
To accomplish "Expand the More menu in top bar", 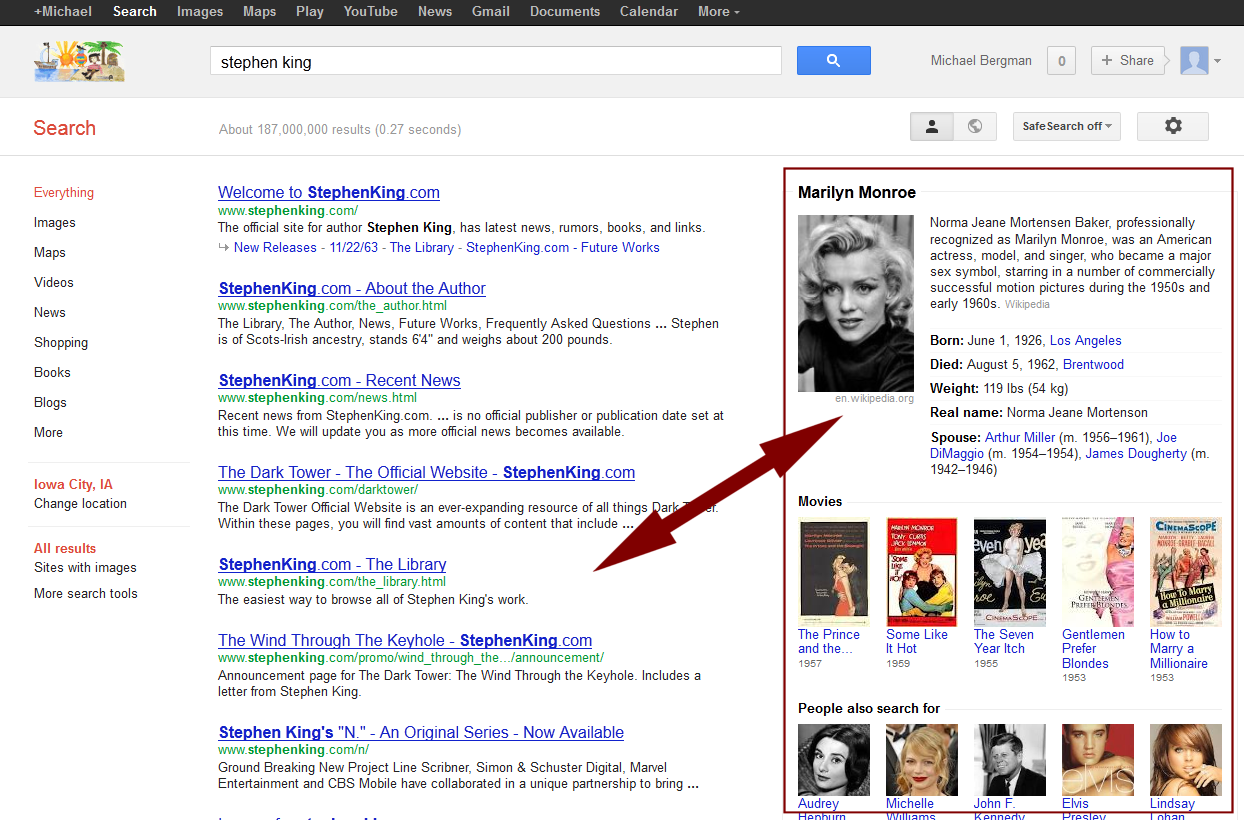I will (718, 12).
